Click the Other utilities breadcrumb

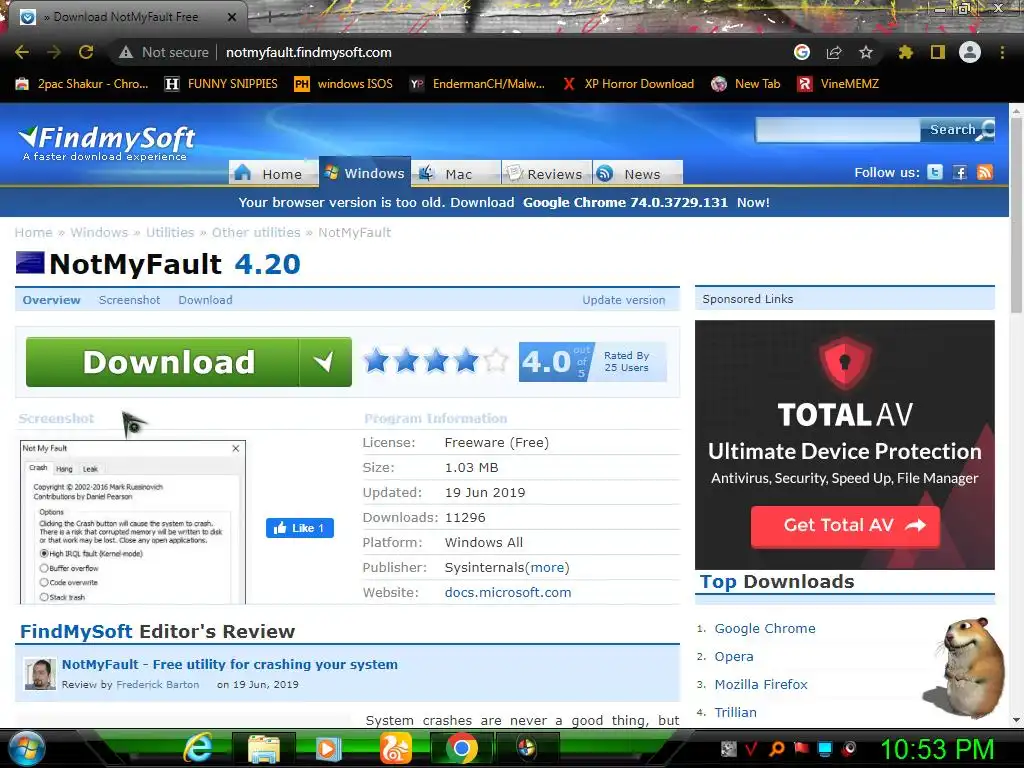coord(256,232)
